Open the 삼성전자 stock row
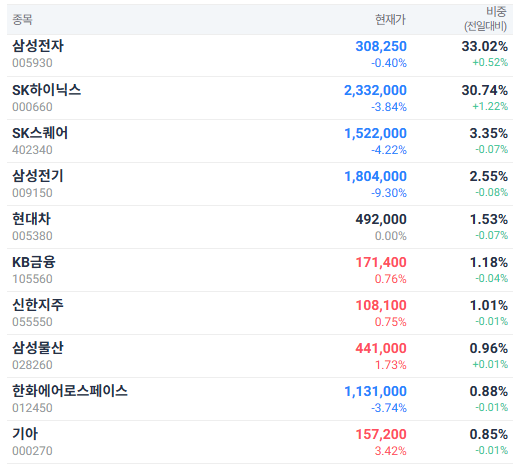The width and height of the screenshot is (523, 466). click(260, 55)
